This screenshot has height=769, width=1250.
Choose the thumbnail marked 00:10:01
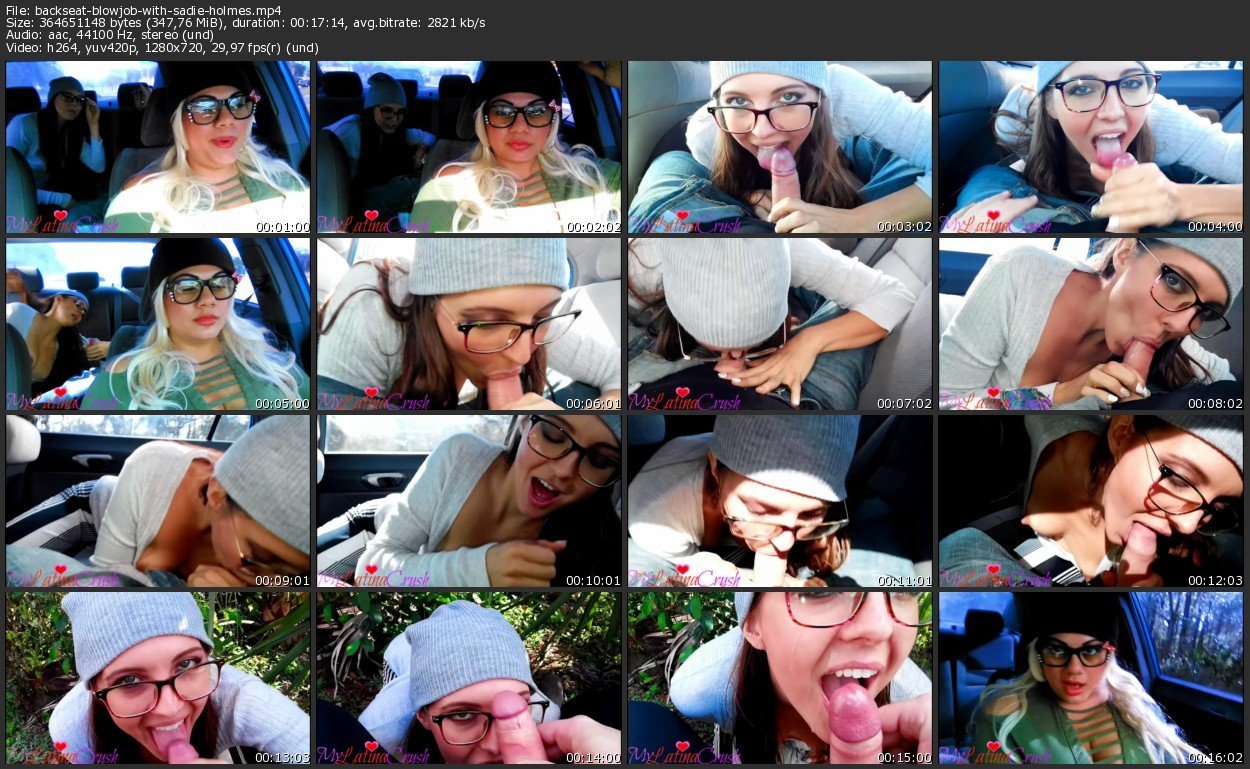pos(469,501)
